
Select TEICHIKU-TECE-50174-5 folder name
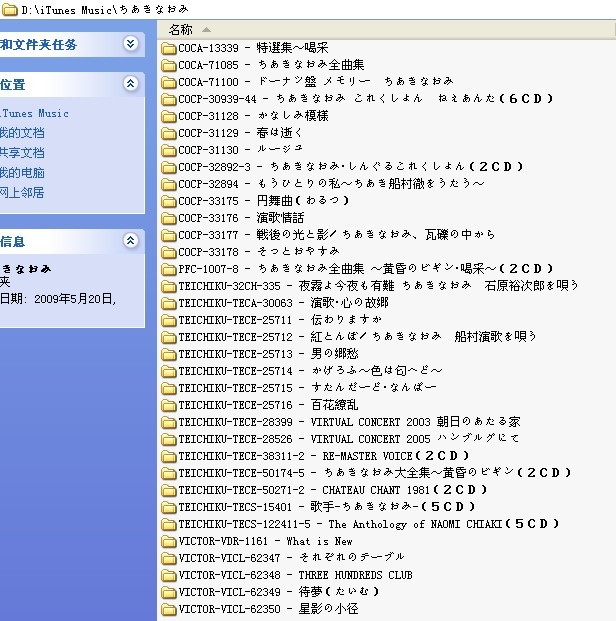click(375, 473)
